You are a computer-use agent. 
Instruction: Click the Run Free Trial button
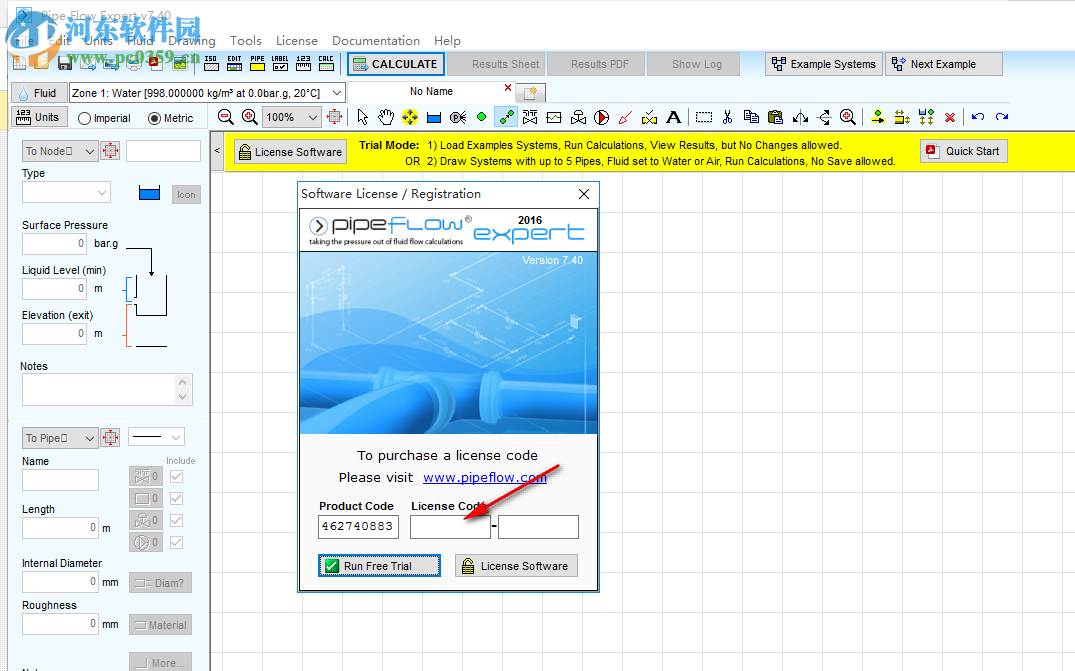[379, 566]
